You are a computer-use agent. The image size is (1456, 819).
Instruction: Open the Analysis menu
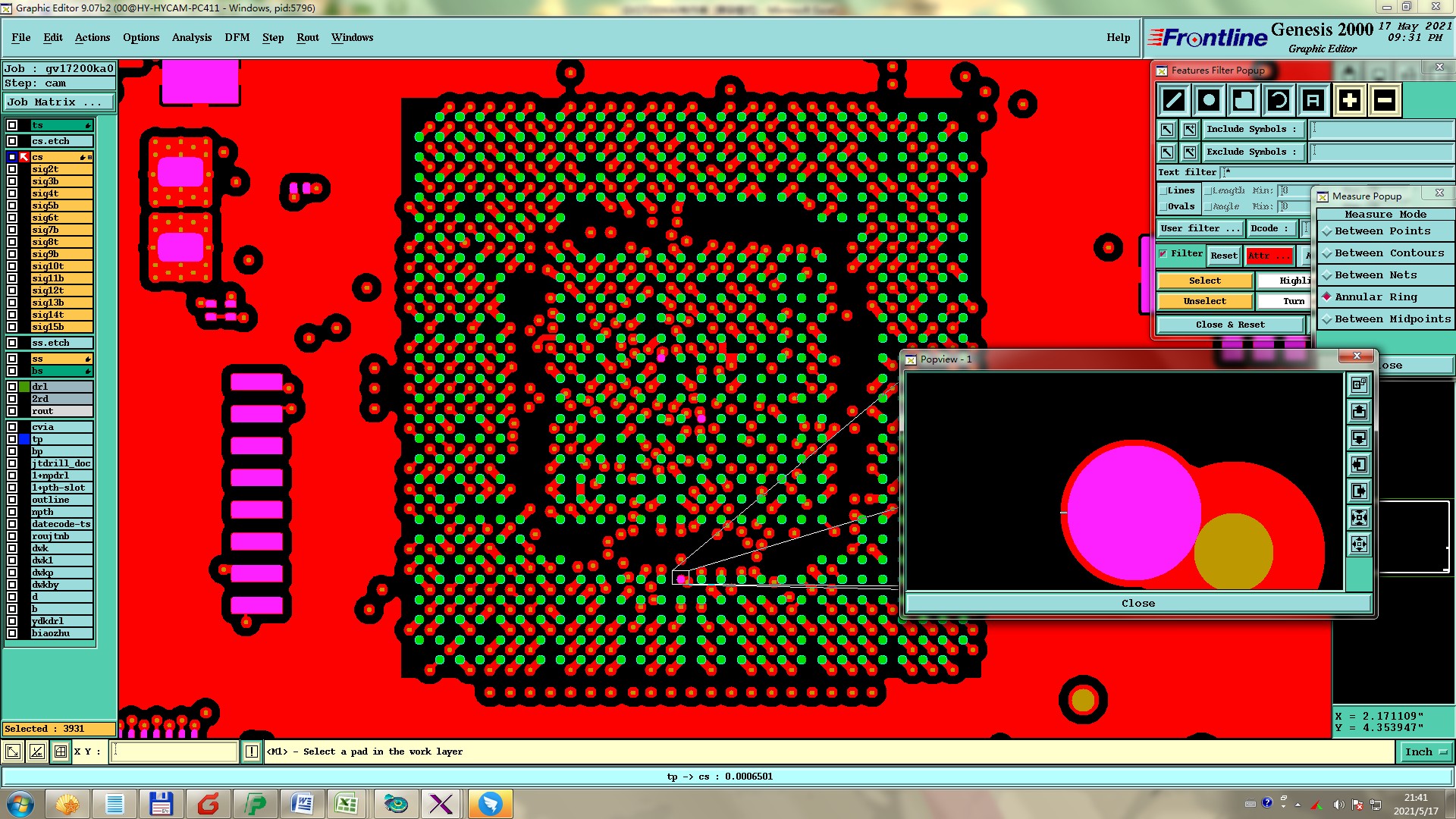tap(191, 37)
